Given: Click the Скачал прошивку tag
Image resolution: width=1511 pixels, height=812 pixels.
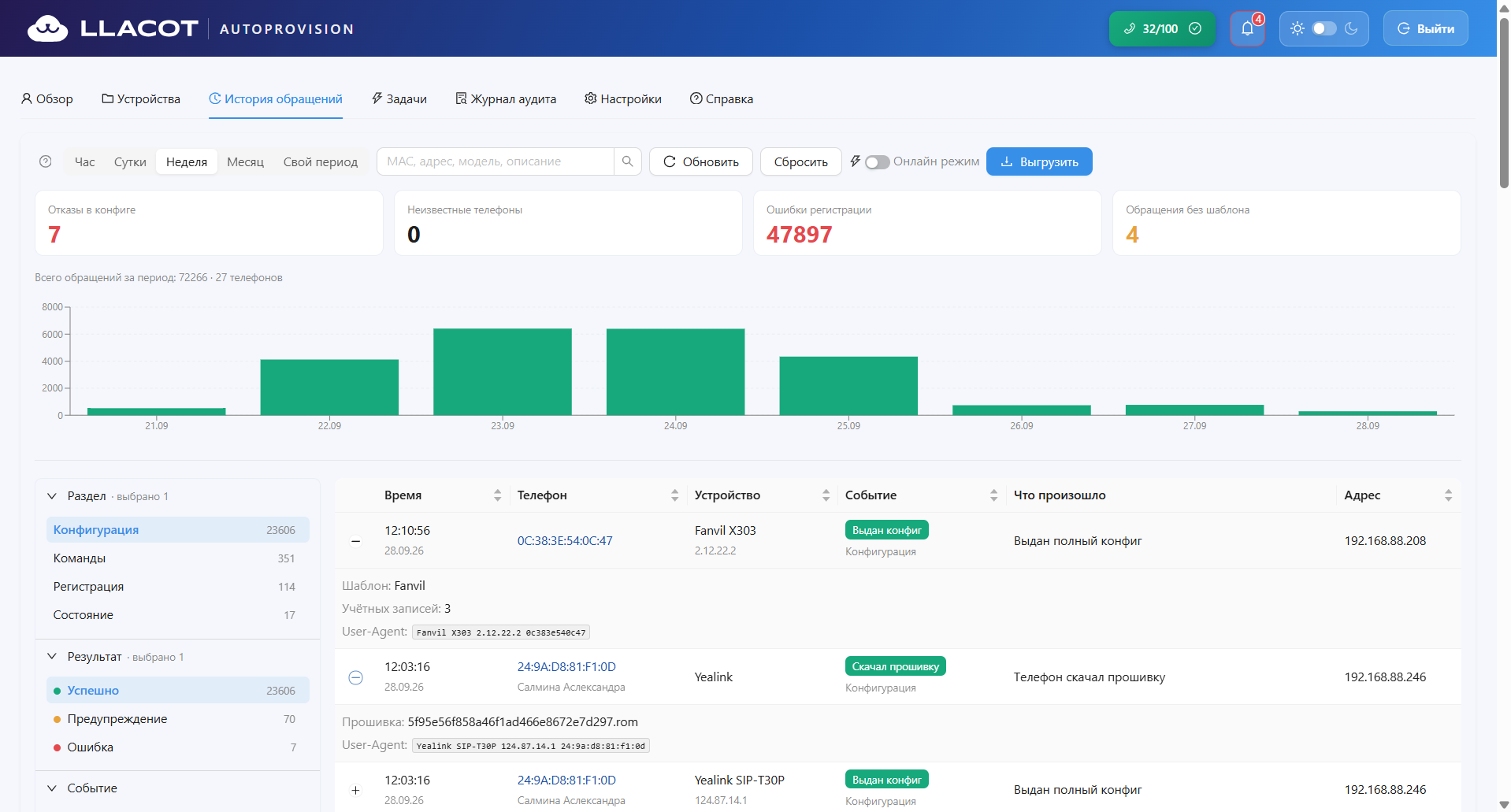Looking at the screenshot, I should [896, 666].
